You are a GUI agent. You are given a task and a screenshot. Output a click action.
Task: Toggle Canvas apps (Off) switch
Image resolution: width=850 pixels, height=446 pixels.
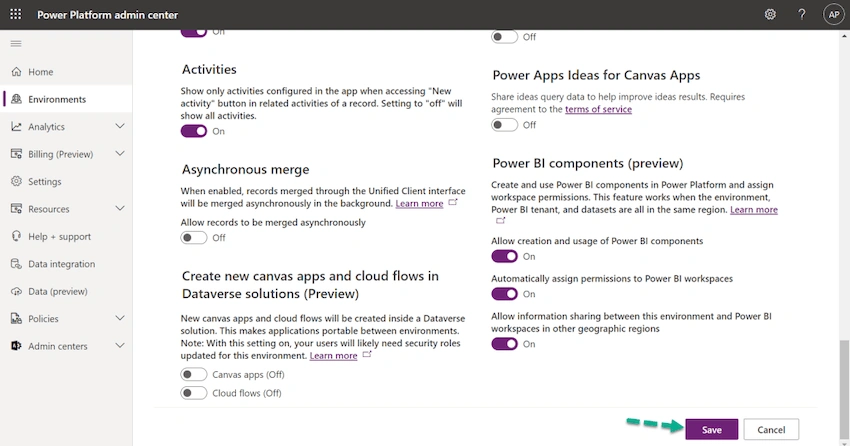[x=194, y=374]
